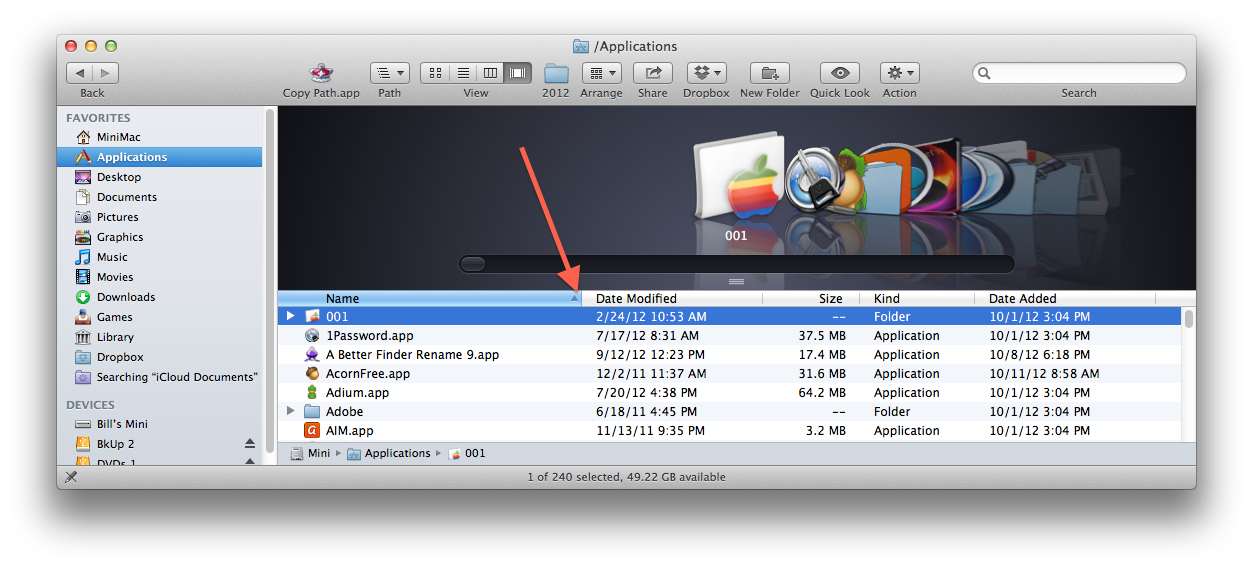Open Dropbox from sidebar

click(x=159, y=357)
